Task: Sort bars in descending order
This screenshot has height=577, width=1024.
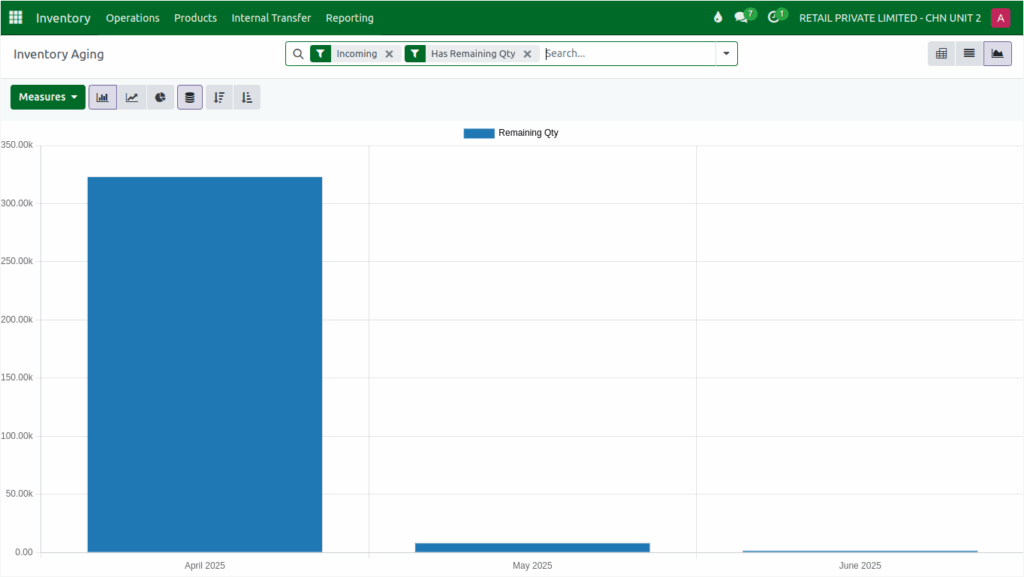Action: tap(218, 97)
